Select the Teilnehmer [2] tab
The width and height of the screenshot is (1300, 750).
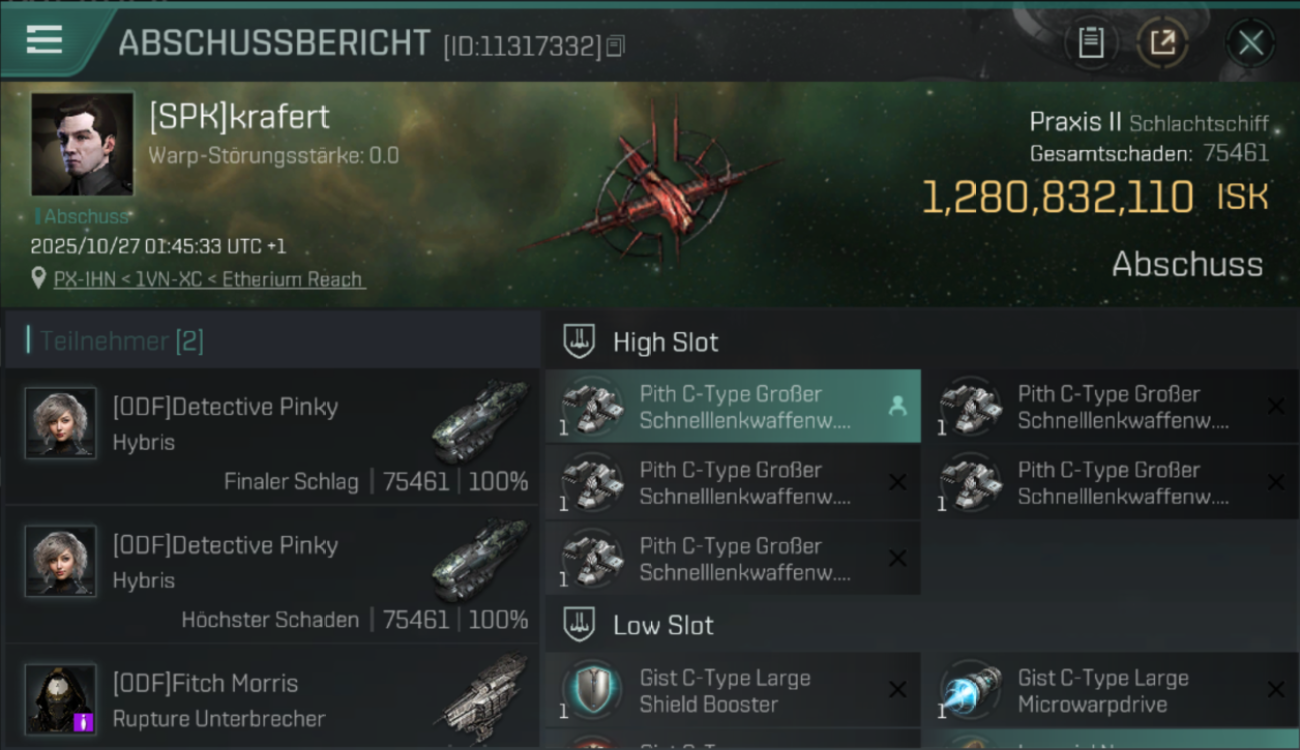[x=121, y=341]
